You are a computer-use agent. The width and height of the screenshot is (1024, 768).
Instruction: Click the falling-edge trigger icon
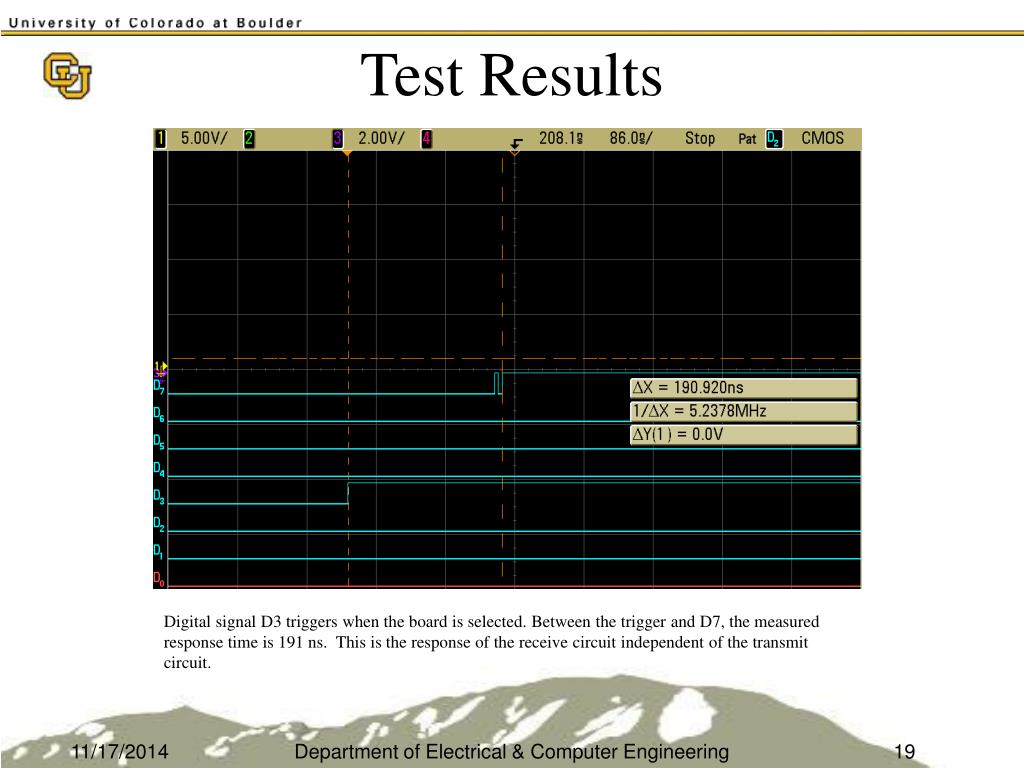(x=517, y=142)
